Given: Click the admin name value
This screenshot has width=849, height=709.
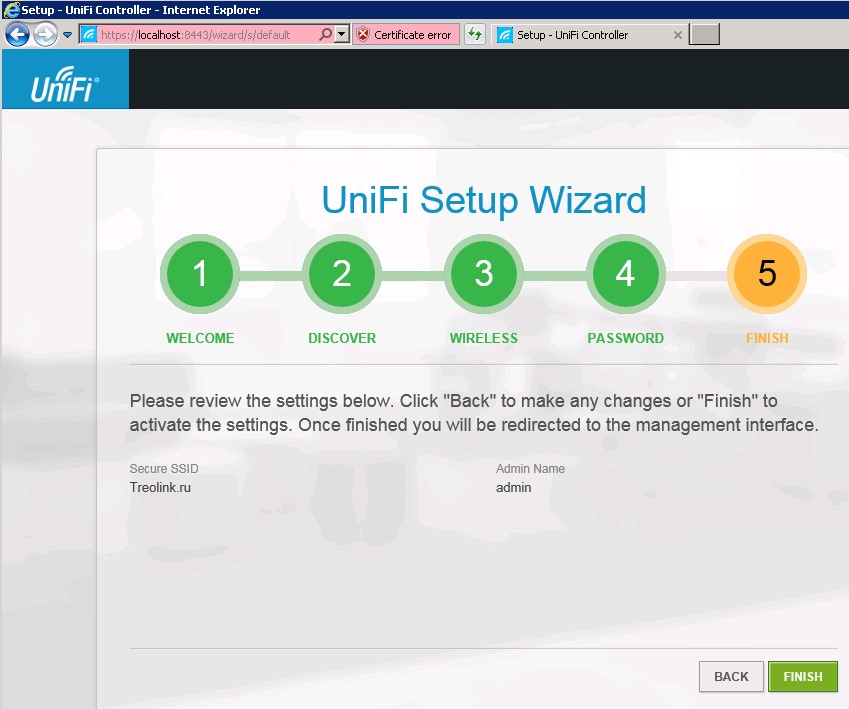Looking at the screenshot, I should (513, 487).
